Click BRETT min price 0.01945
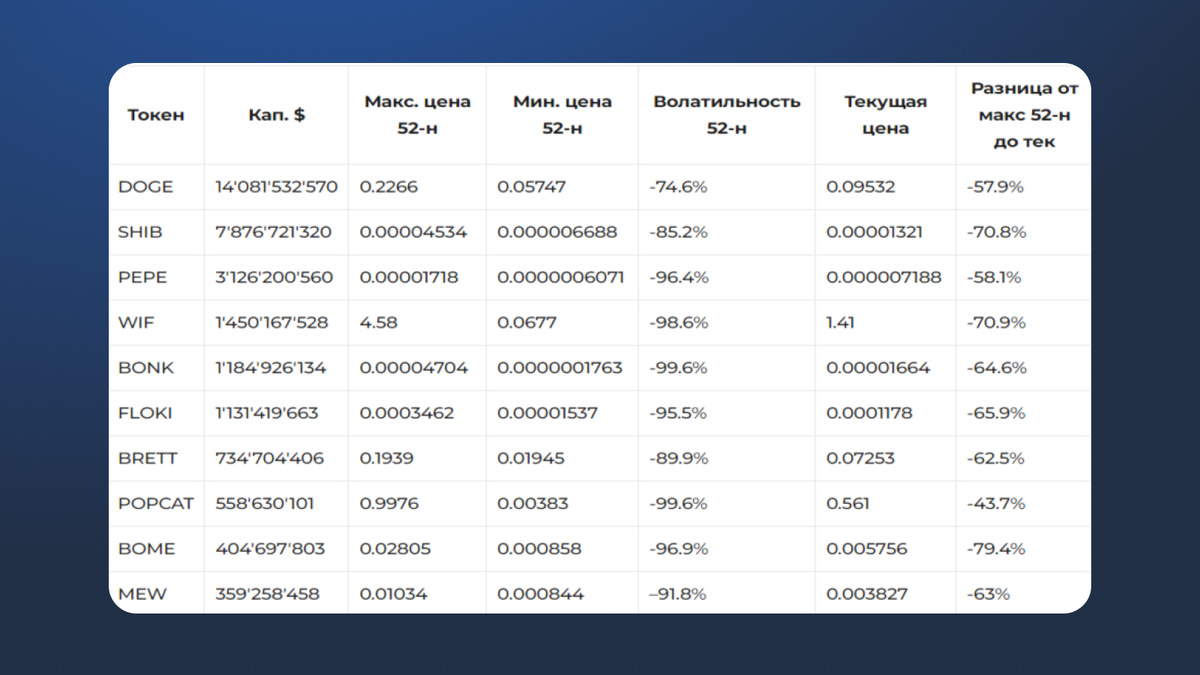Viewport: 1200px width, 675px height. click(530, 458)
